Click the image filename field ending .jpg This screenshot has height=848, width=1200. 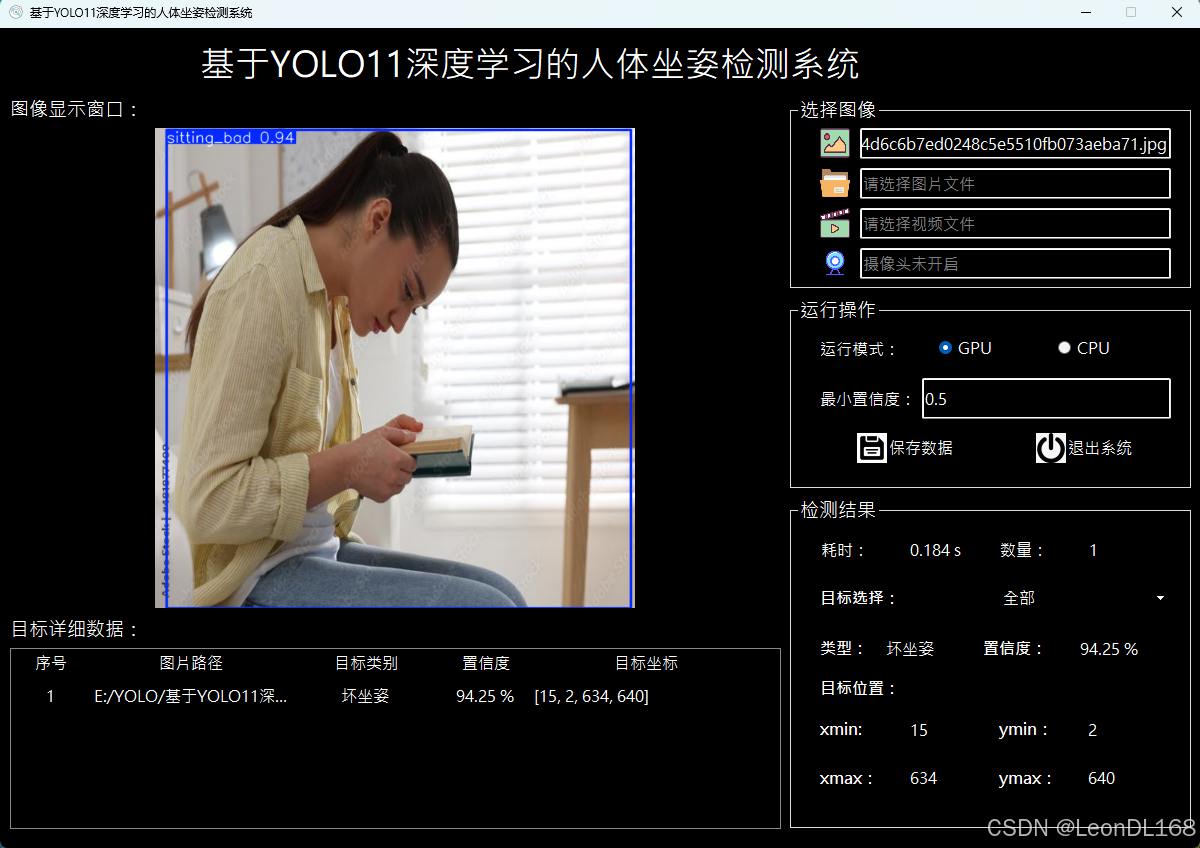1015,144
